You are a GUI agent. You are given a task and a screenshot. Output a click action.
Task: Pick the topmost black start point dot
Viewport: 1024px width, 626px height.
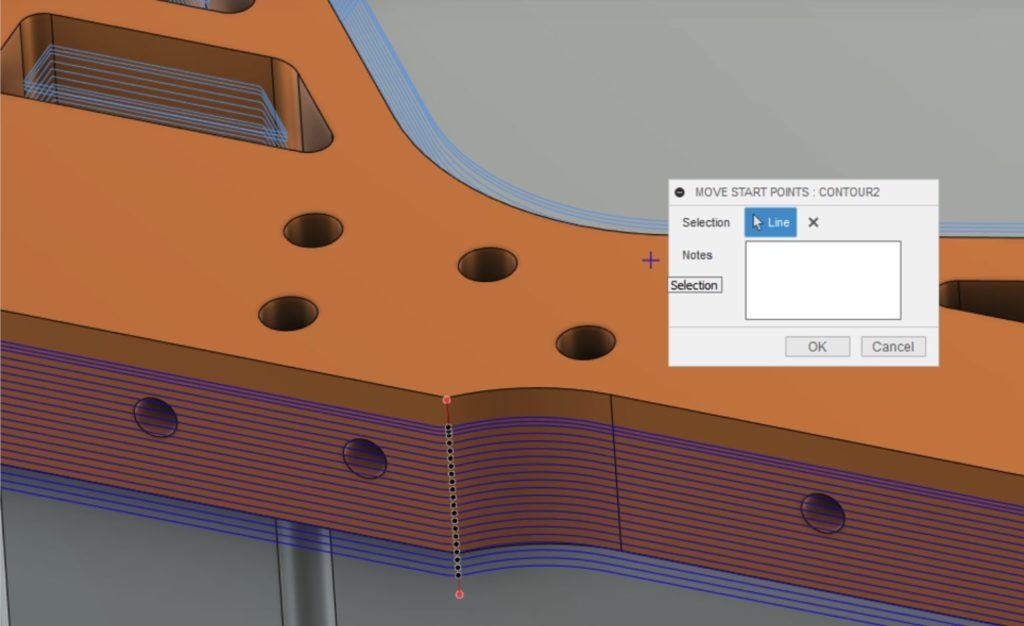[448, 429]
